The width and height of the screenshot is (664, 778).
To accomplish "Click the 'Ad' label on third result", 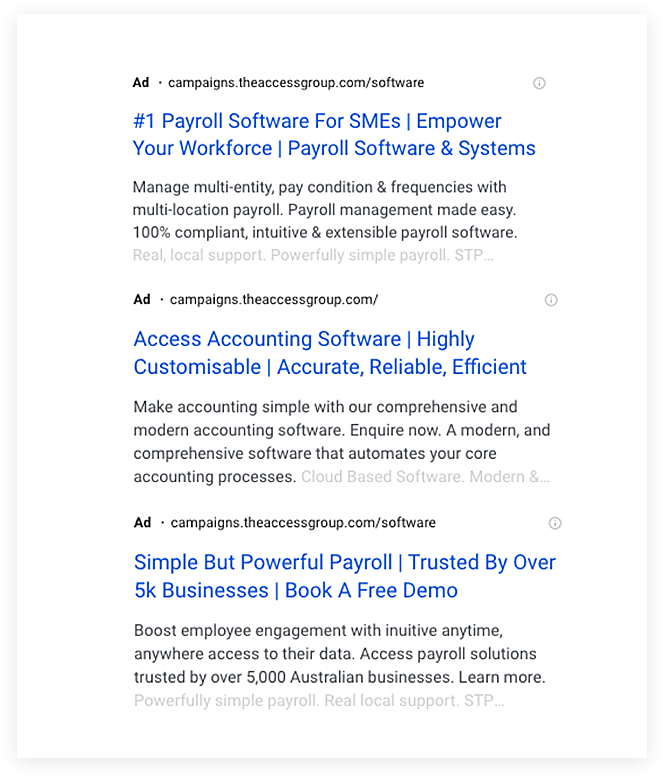I will [142, 522].
